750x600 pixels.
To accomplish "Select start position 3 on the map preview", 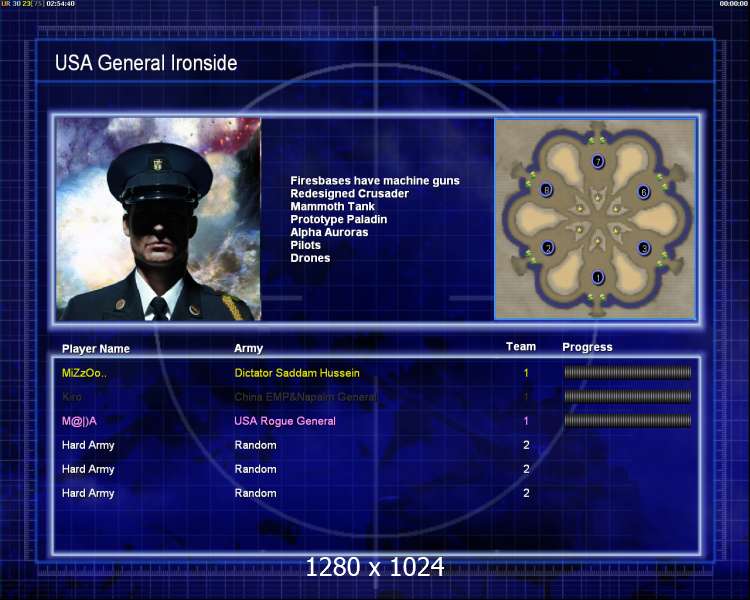I will 644,248.
